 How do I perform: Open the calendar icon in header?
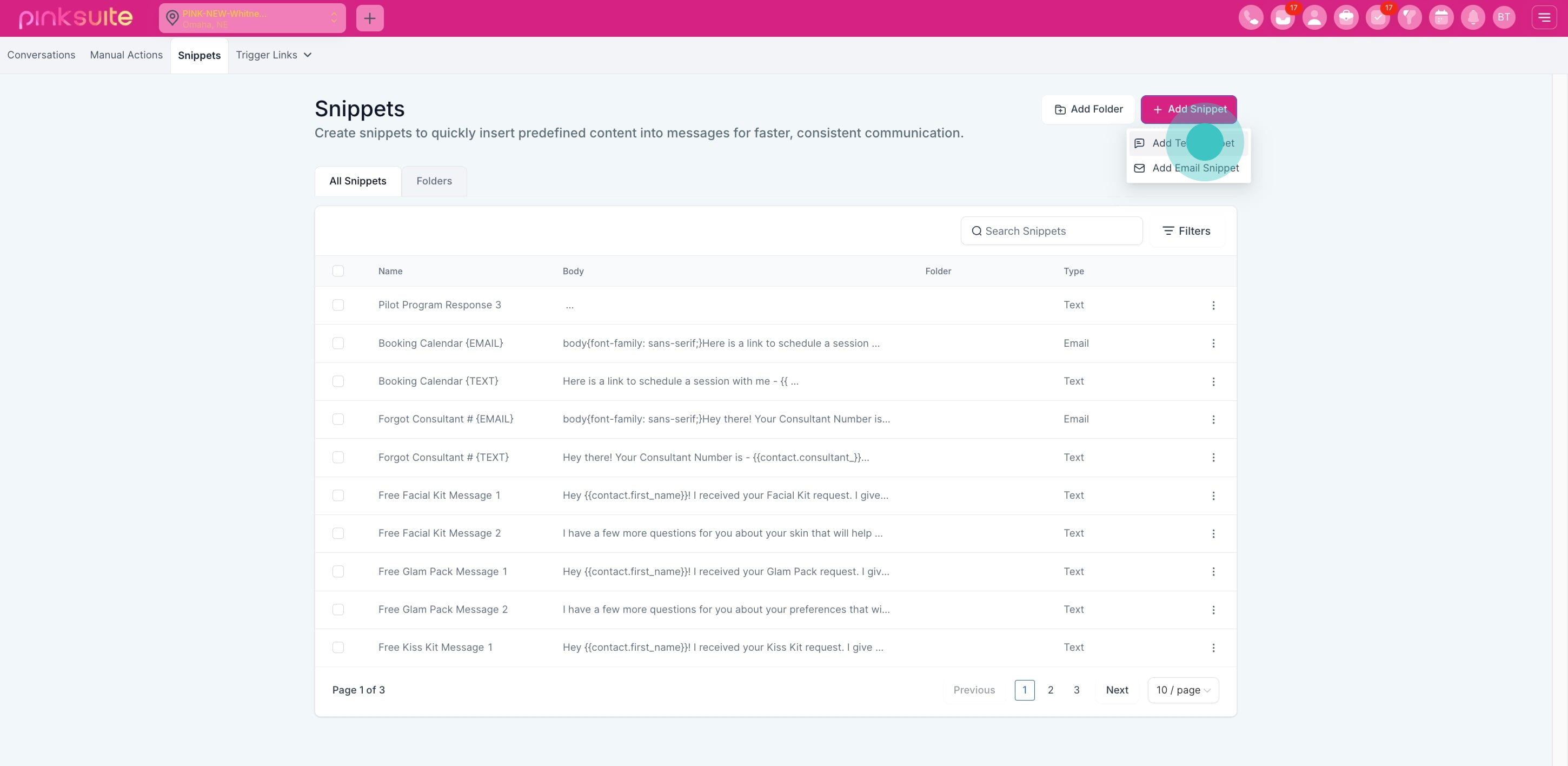pos(1441,18)
